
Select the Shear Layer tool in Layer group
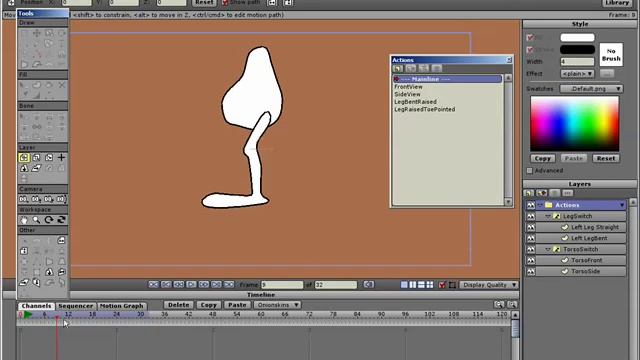36,168
